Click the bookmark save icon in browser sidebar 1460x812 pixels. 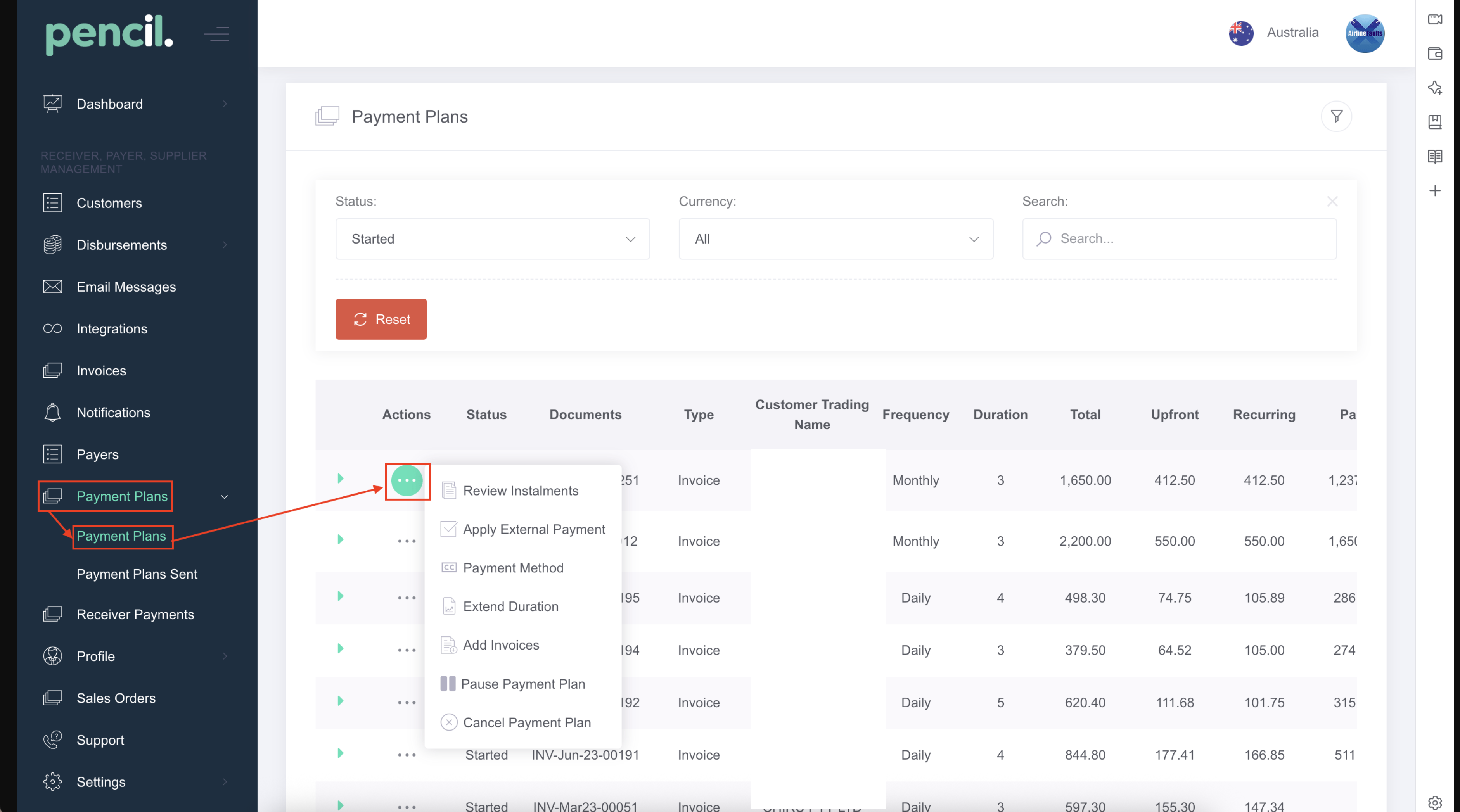[x=1434, y=122]
